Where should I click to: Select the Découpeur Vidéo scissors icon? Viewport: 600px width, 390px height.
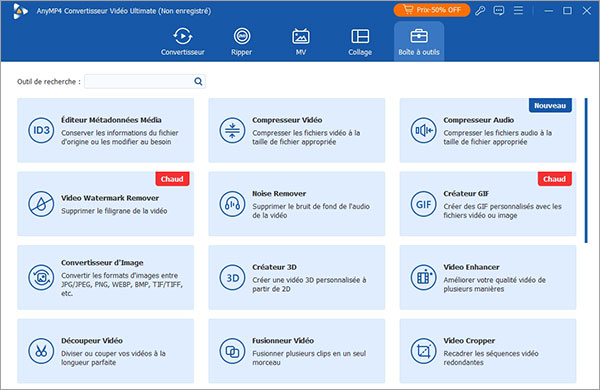tap(41, 351)
